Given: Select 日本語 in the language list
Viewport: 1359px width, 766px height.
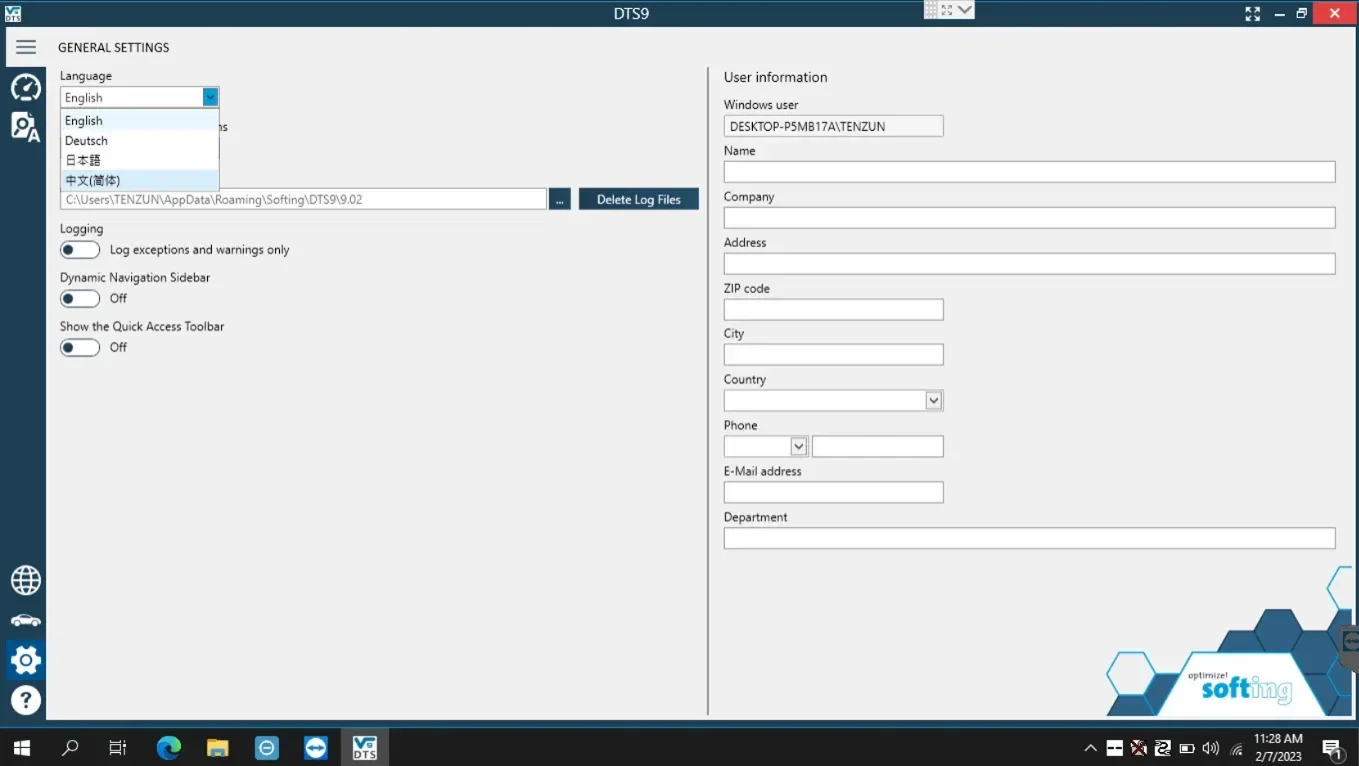Looking at the screenshot, I should (x=140, y=160).
